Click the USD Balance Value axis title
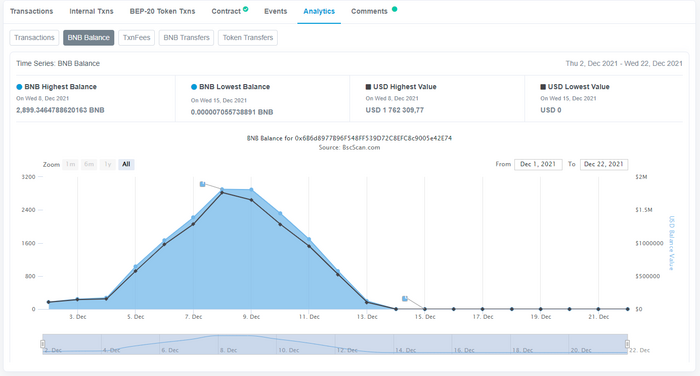Image resolution: width=700 pixels, height=376 pixels. click(671, 243)
